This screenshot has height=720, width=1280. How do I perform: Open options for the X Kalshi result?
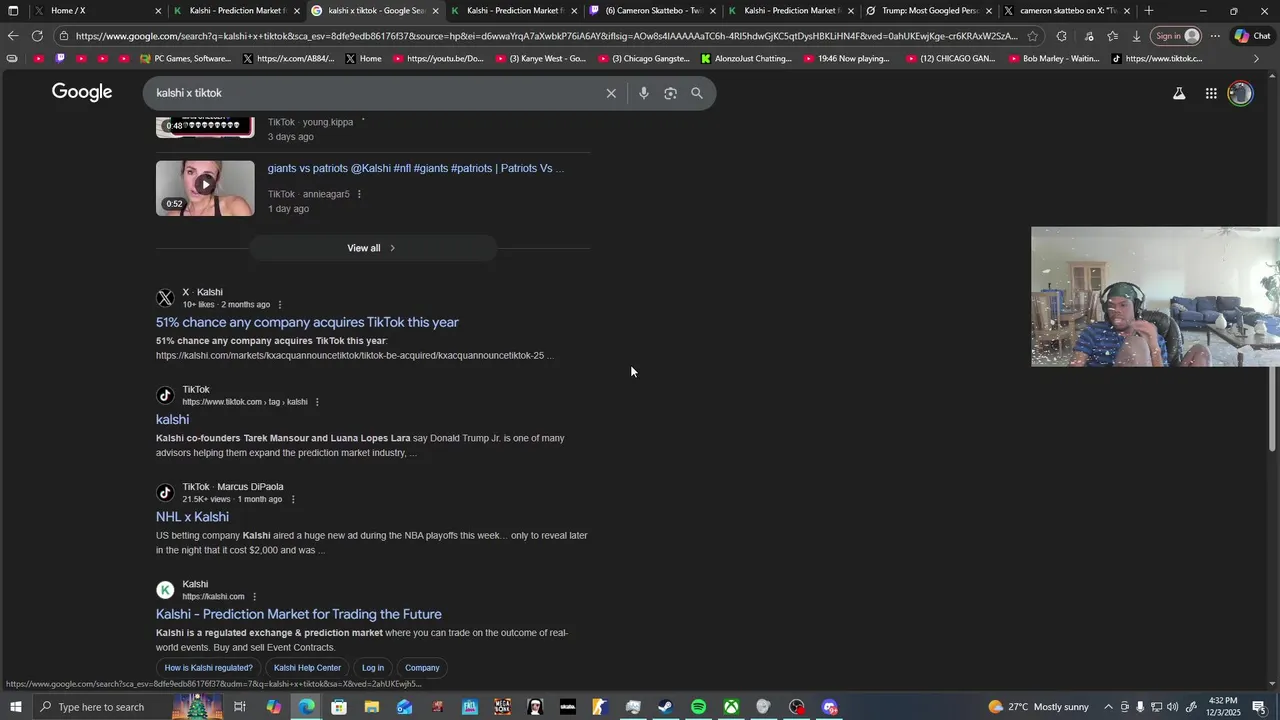click(x=280, y=305)
